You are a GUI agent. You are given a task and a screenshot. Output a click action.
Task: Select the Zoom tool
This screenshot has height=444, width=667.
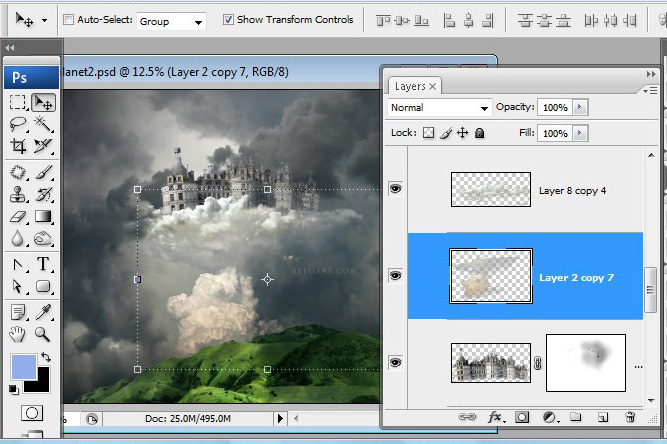click(43, 334)
